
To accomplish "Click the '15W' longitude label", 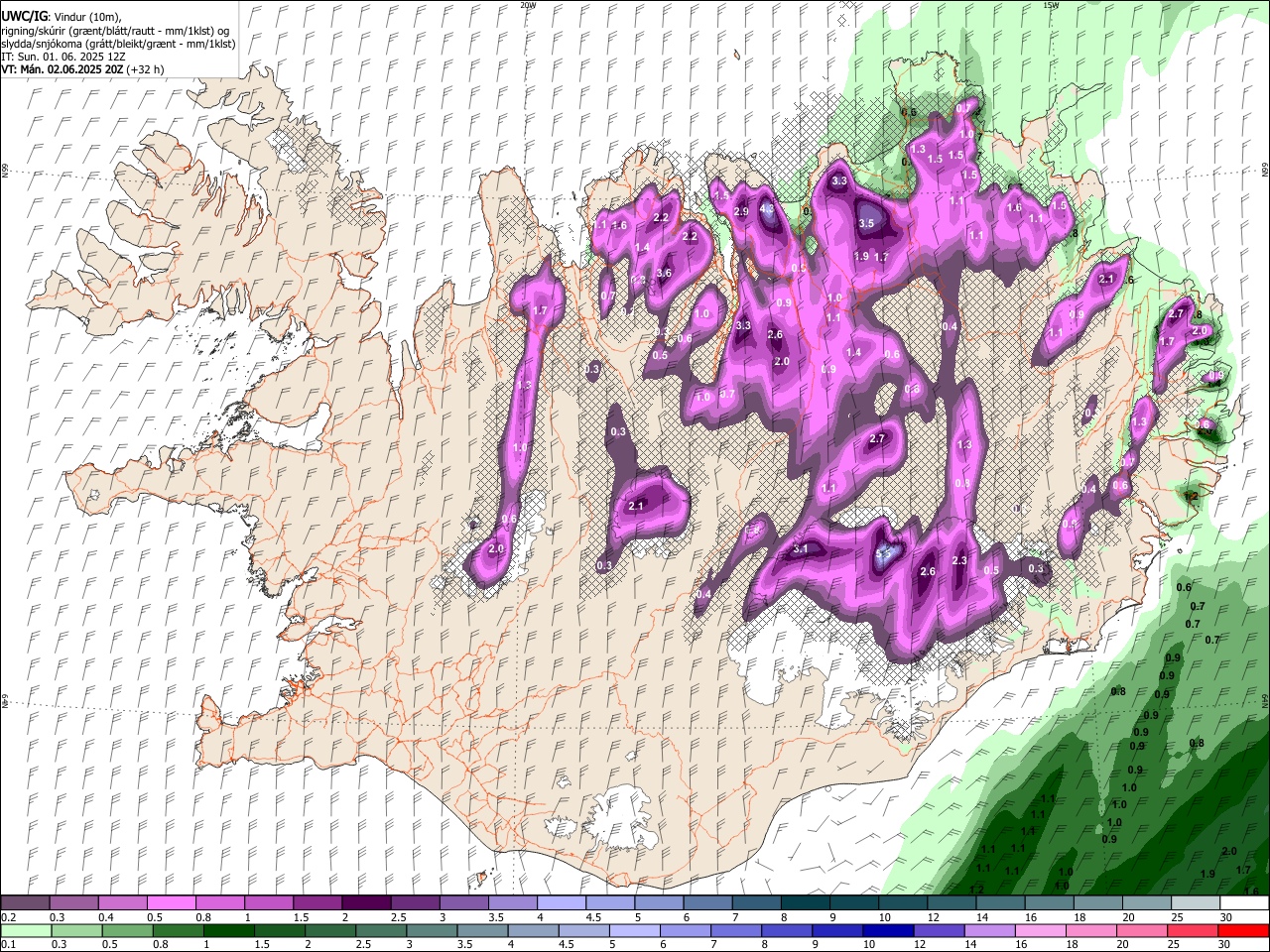I will (1051, 5).
